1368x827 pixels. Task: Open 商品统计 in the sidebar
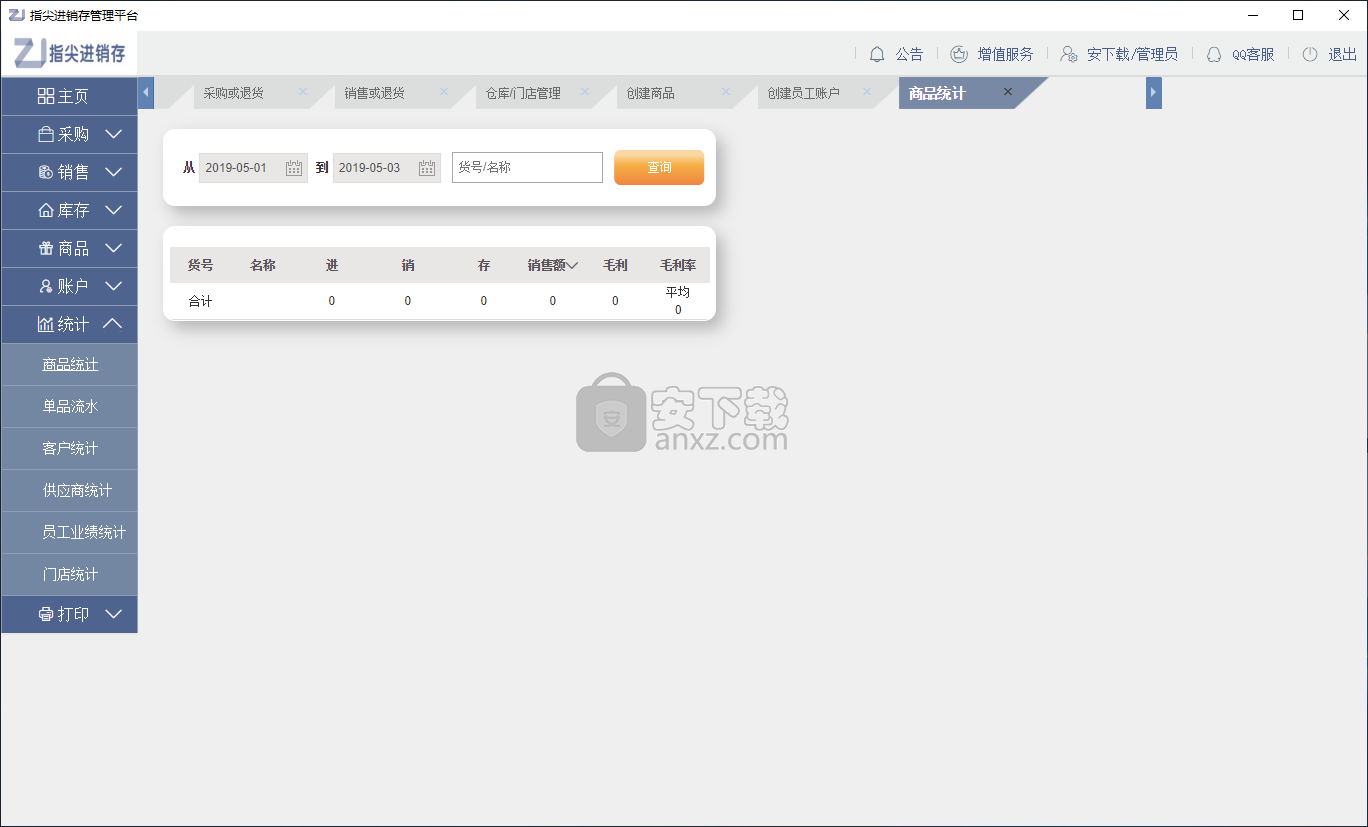pyautogui.click(x=69, y=365)
